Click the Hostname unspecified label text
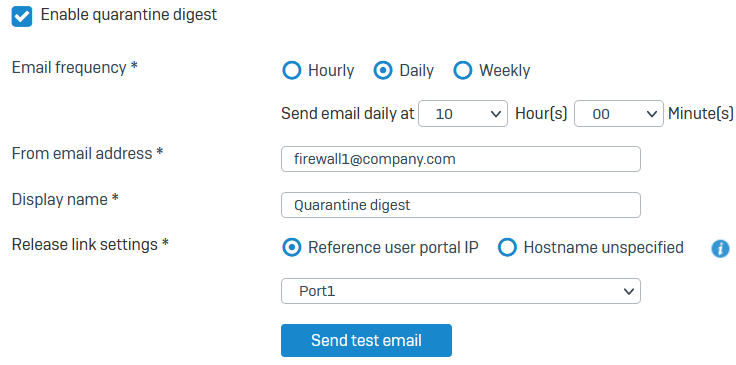 click(x=604, y=247)
